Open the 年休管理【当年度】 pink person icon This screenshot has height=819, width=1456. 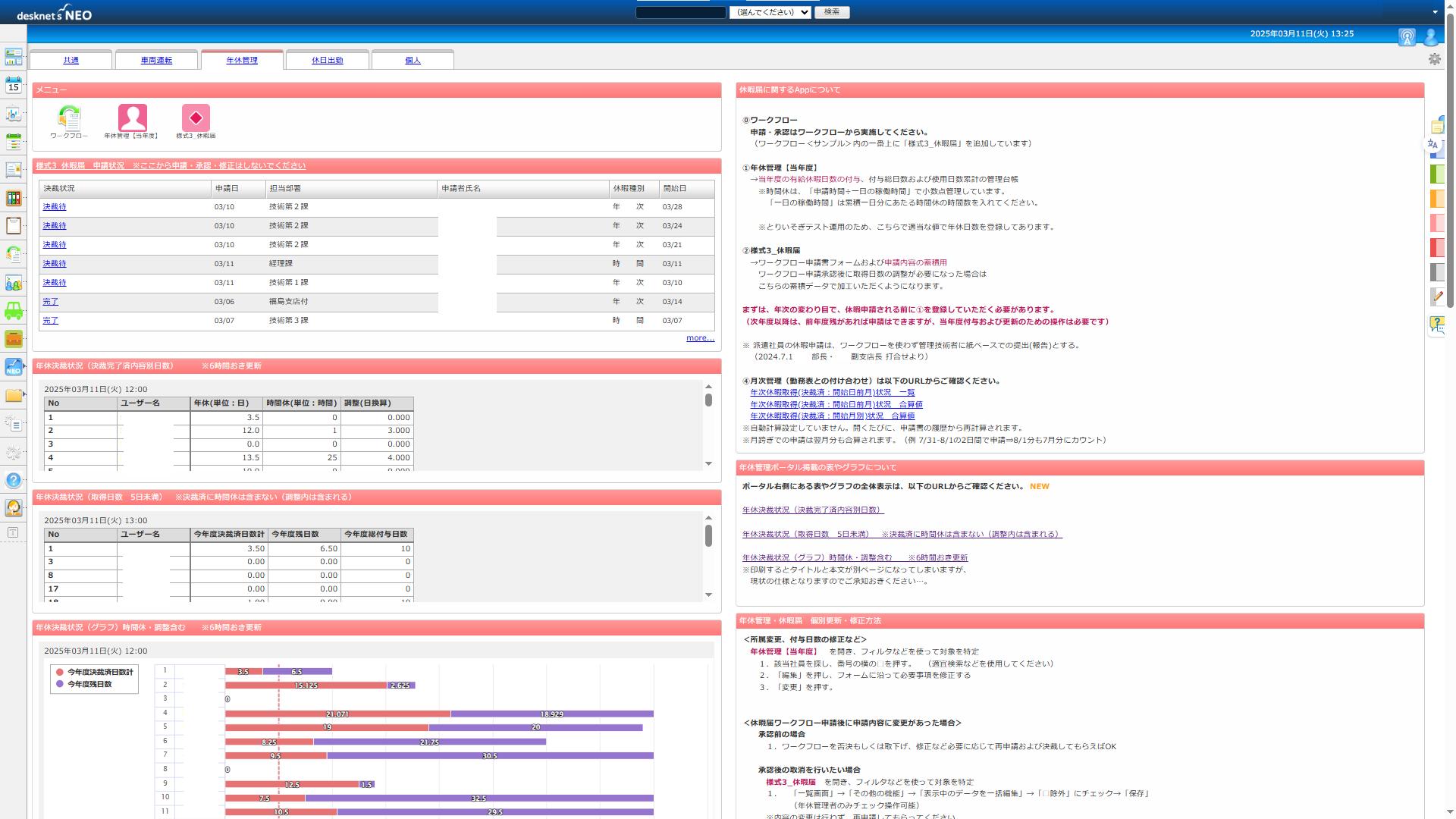132,118
